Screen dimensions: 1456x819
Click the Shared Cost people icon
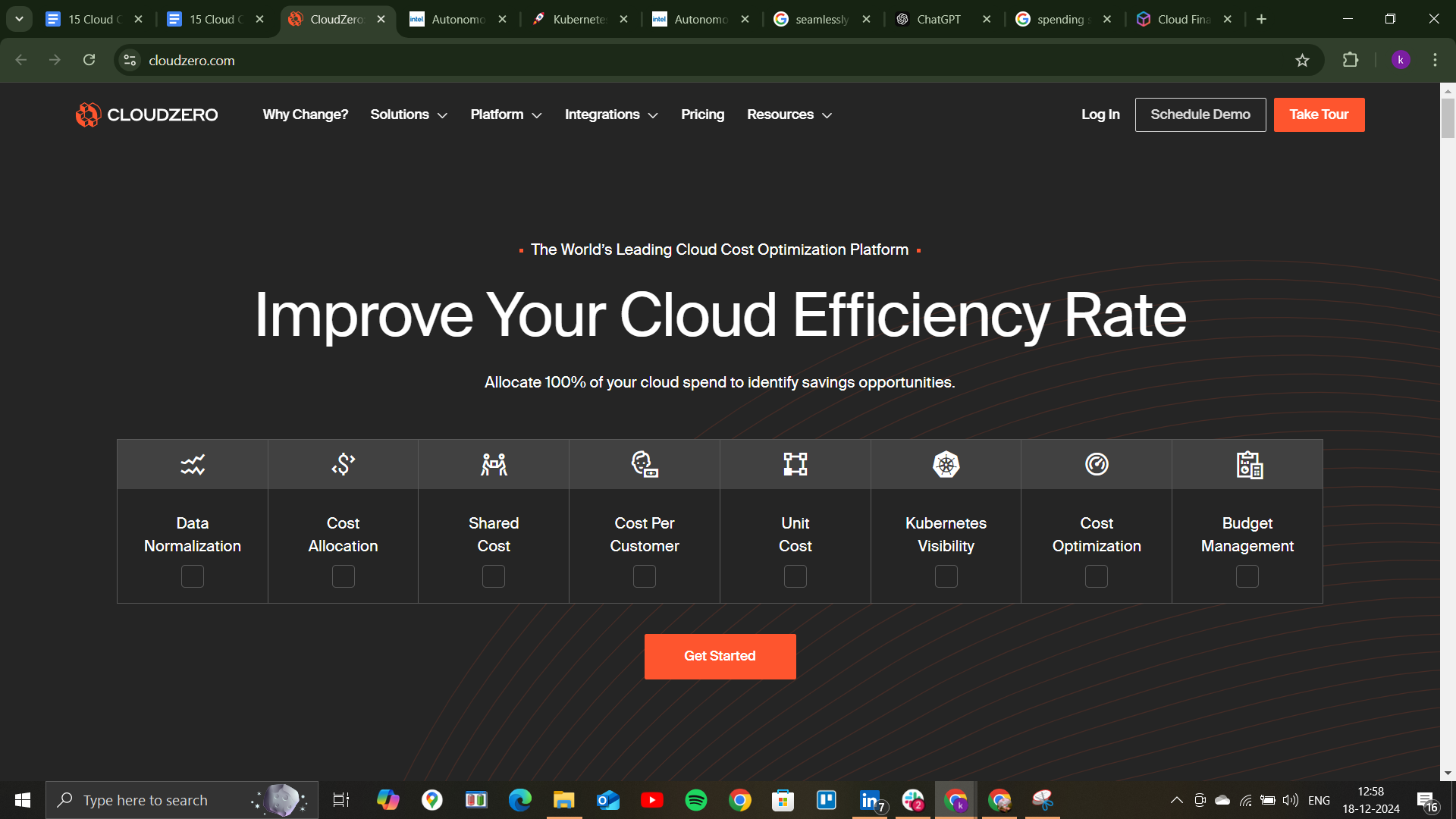point(493,464)
